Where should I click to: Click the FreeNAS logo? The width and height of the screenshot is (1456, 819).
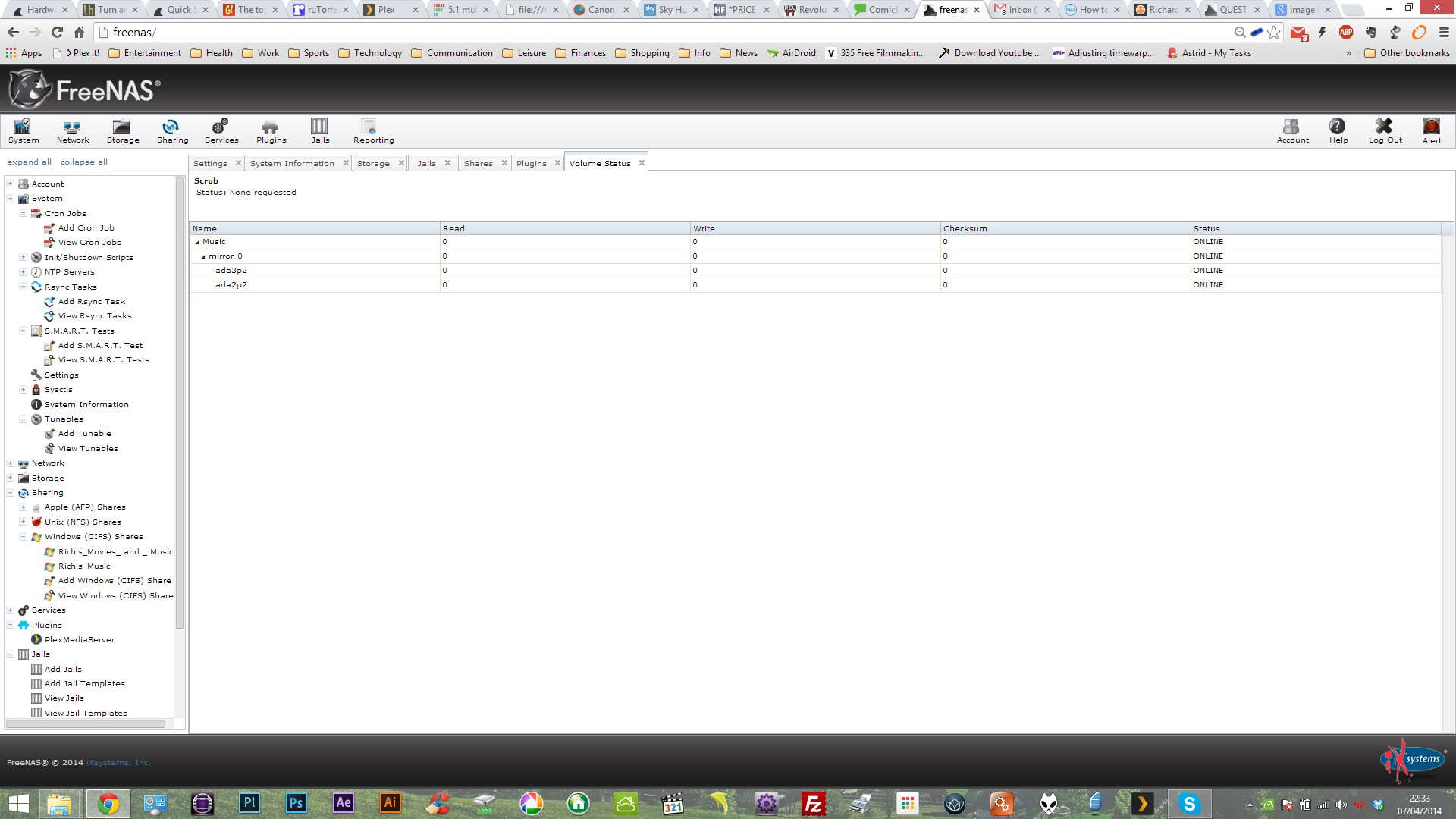coord(84,89)
